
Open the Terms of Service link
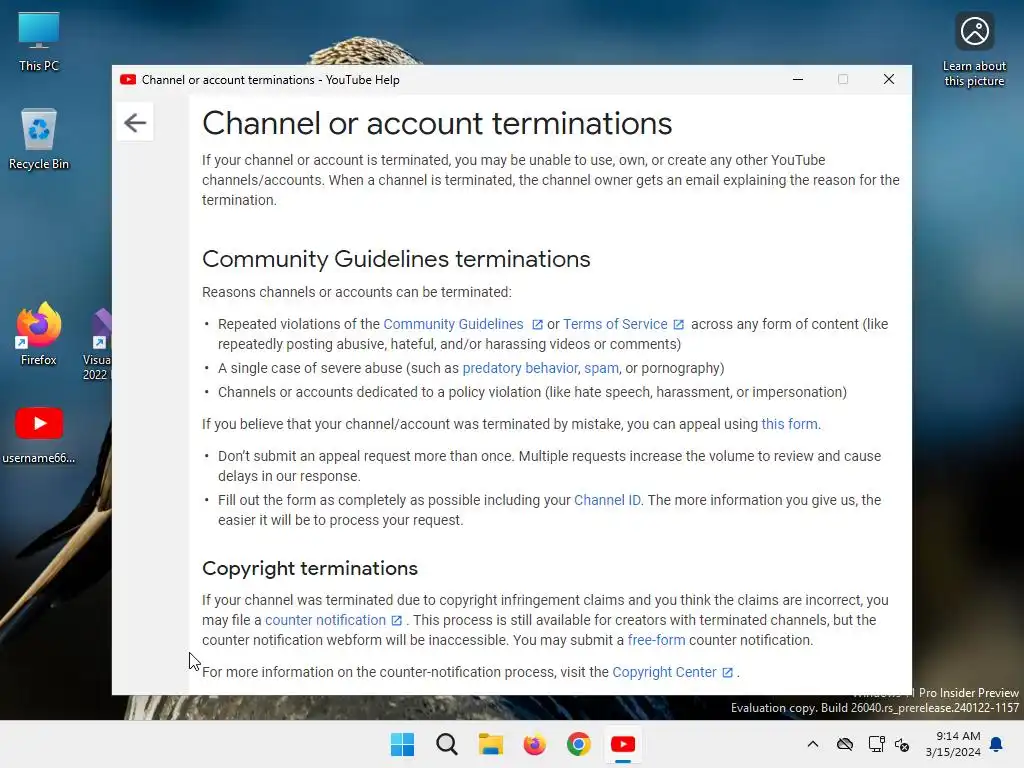615,325
